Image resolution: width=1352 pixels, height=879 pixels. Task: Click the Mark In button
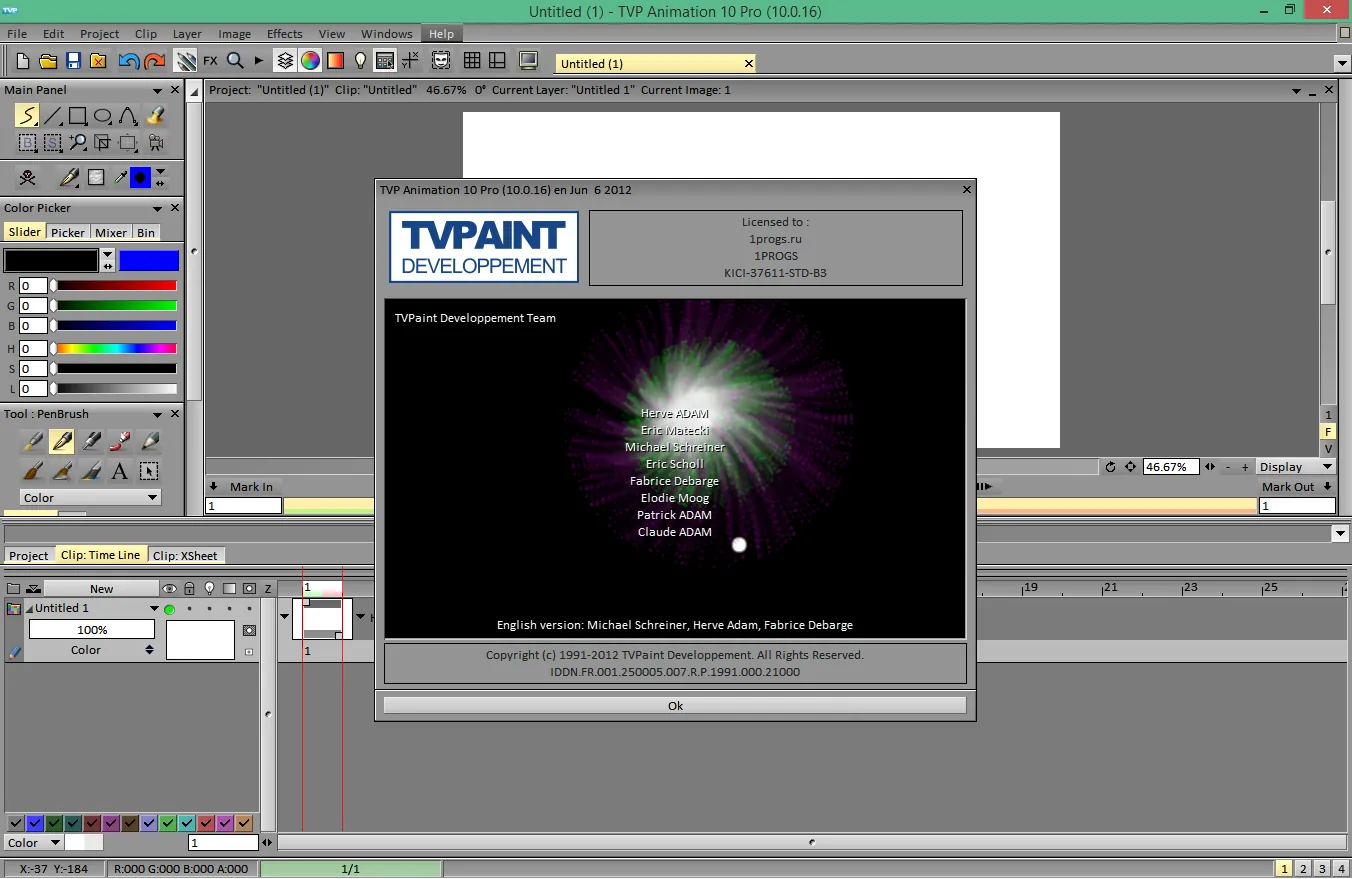coord(244,487)
